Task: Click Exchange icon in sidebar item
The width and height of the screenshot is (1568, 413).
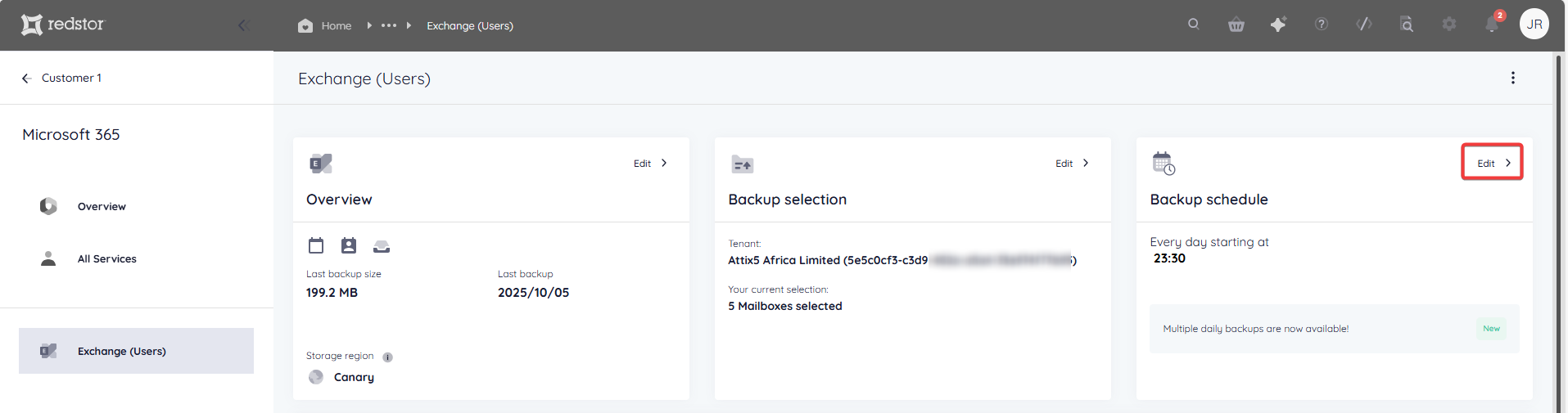Action: pyautogui.click(x=48, y=351)
